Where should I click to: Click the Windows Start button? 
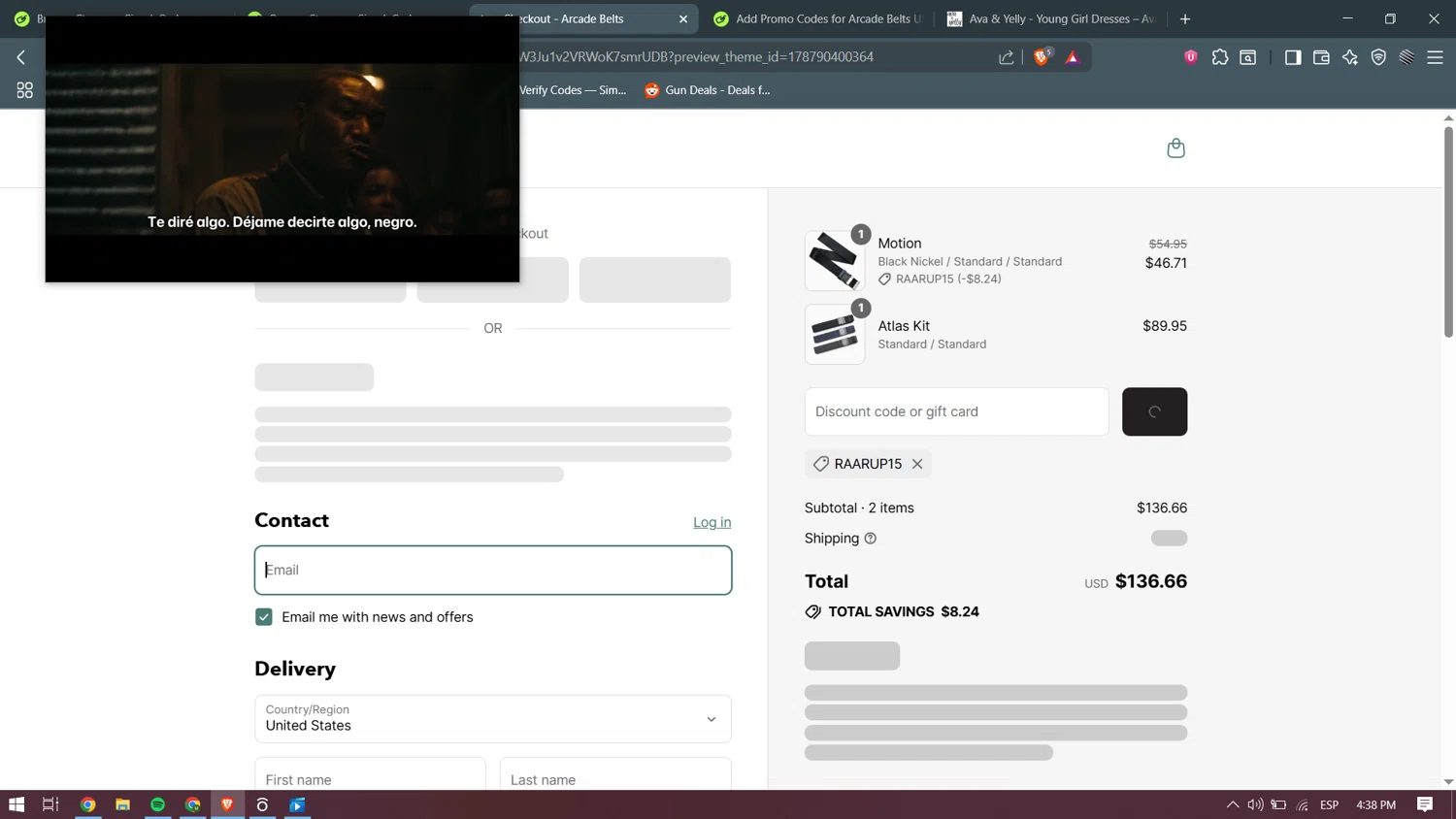point(17,804)
